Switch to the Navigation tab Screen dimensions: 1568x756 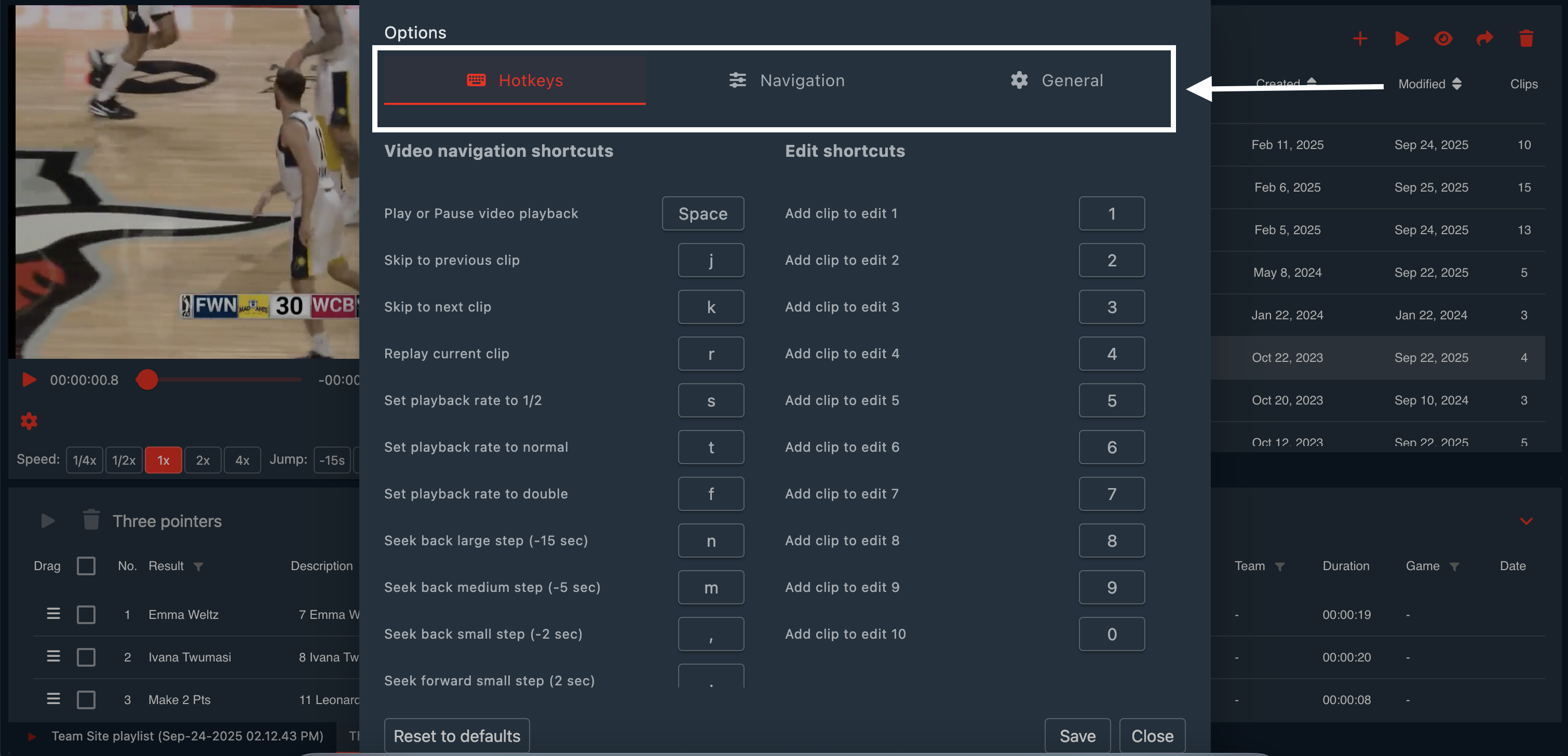(x=787, y=80)
